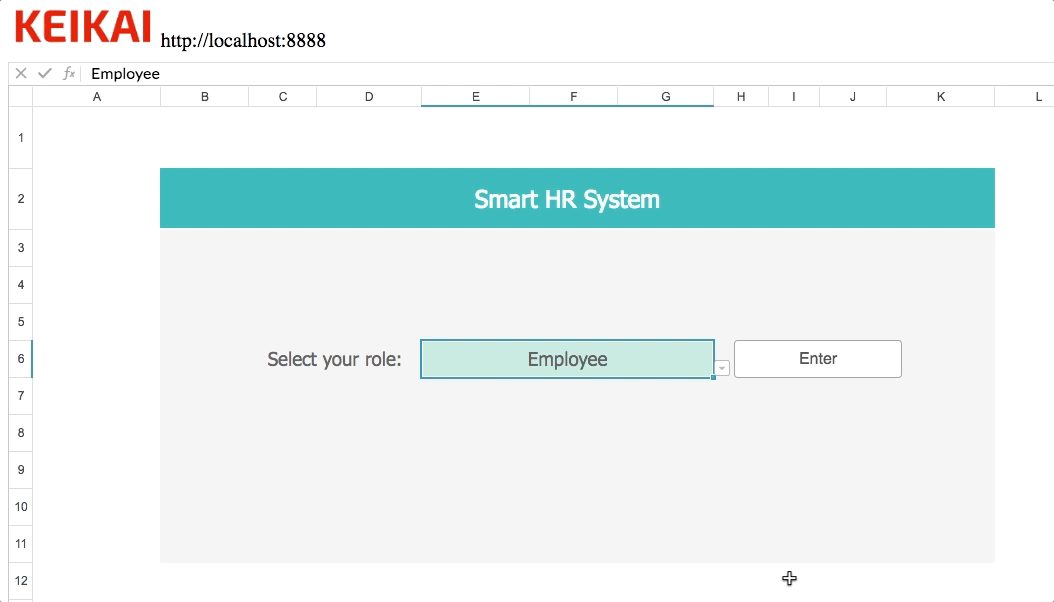This screenshot has height=602, width=1054.
Task: Select row 11 header
Action: (21, 544)
